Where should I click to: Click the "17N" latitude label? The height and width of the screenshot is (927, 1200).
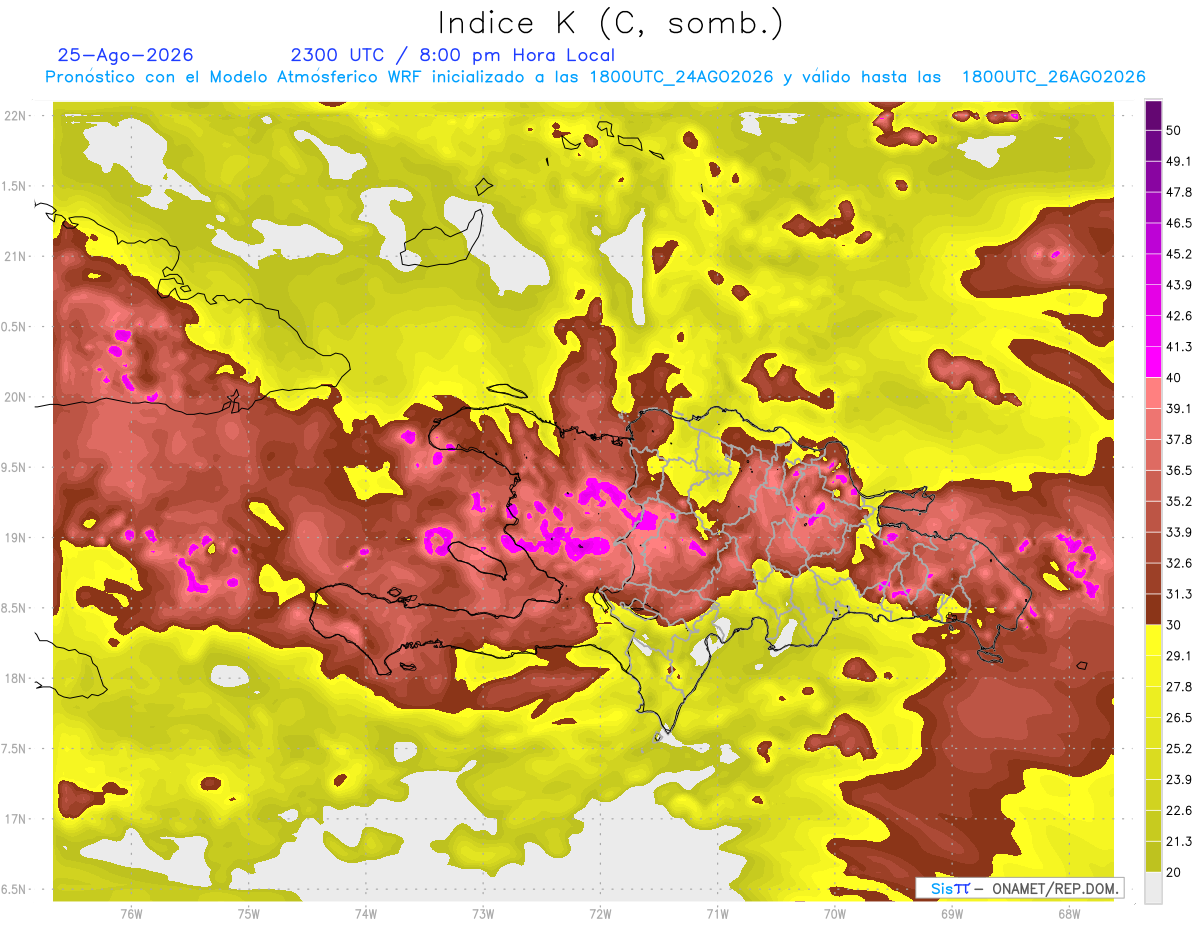17,819
